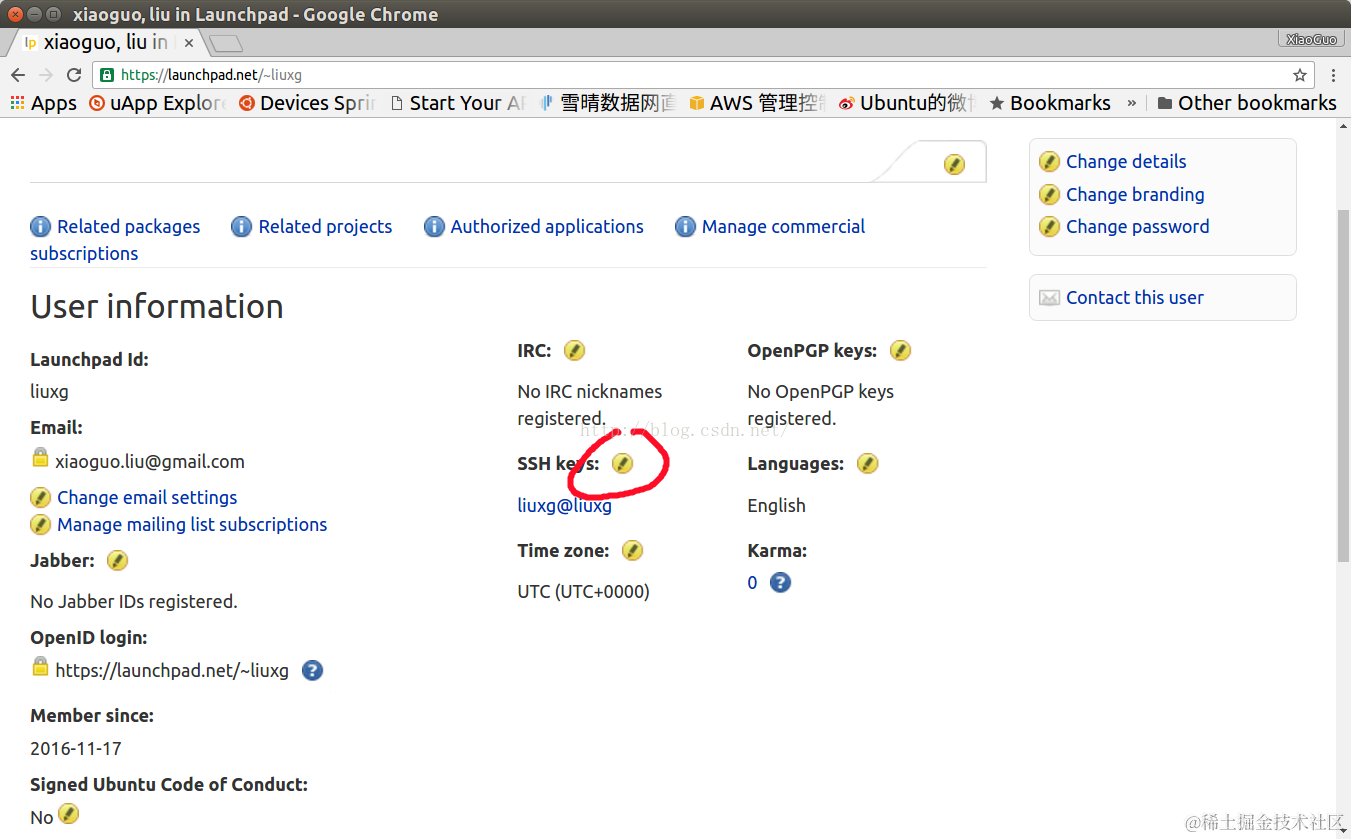This screenshot has width=1351, height=839.
Task: Click Contact this user link
Action: tap(1134, 298)
